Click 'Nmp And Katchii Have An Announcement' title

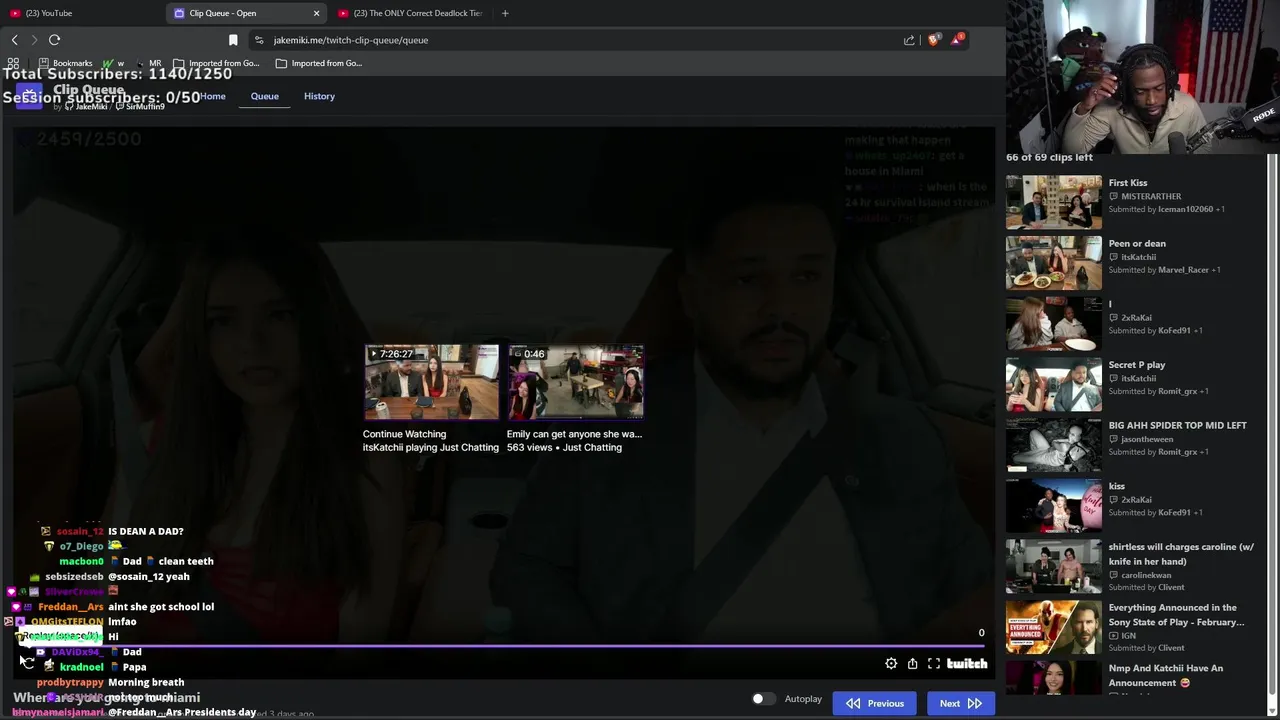1166,675
